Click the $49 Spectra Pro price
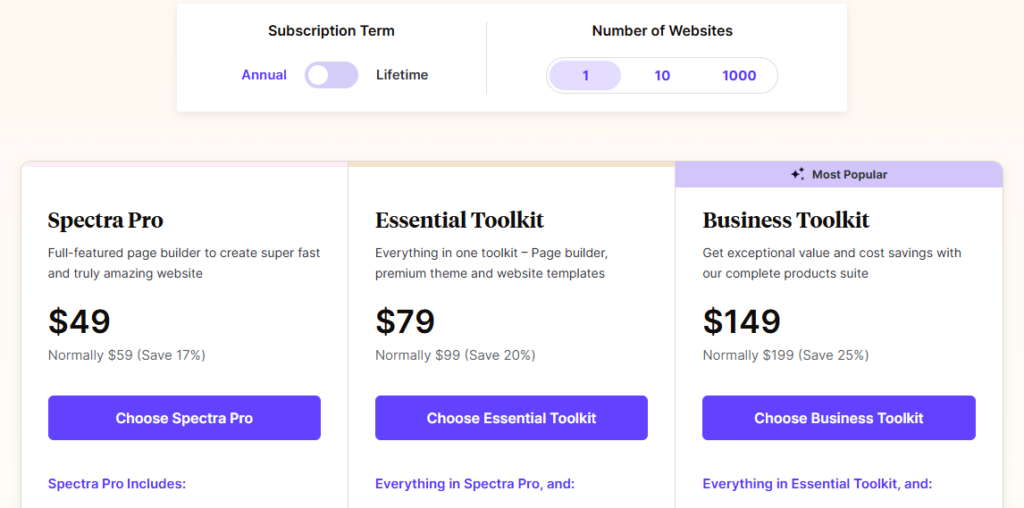1024x508 pixels. click(x=79, y=321)
